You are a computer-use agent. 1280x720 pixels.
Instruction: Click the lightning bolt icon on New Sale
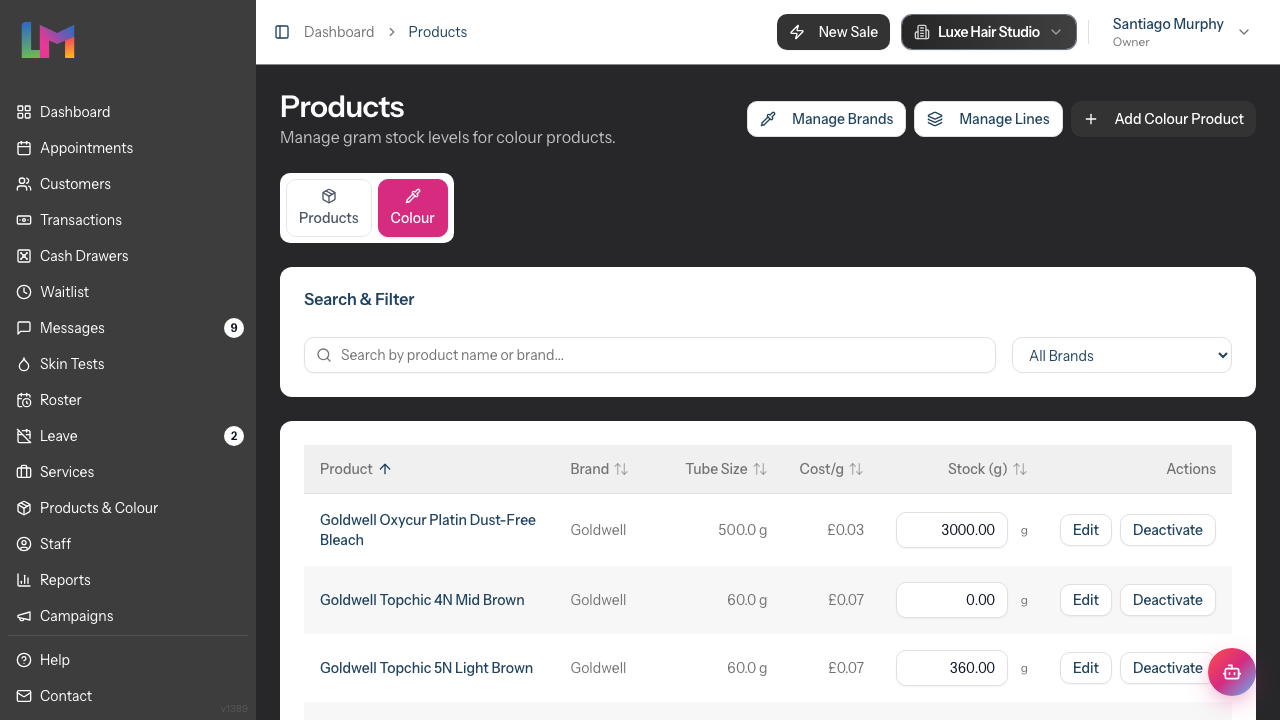pyautogui.click(x=797, y=32)
